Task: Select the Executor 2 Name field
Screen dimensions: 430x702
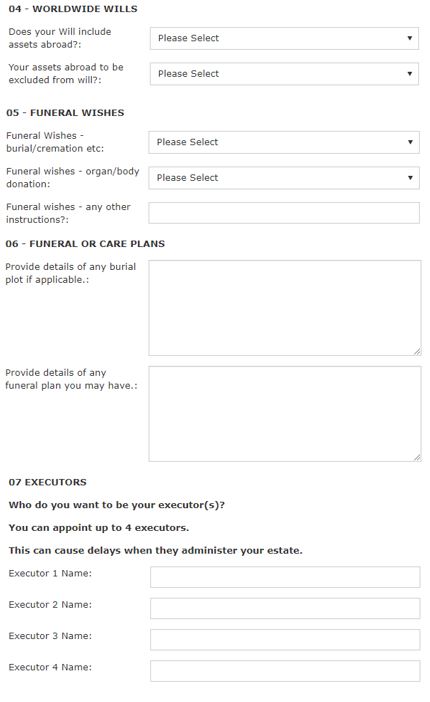Action: pyautogui.click(x=285, y=608)
